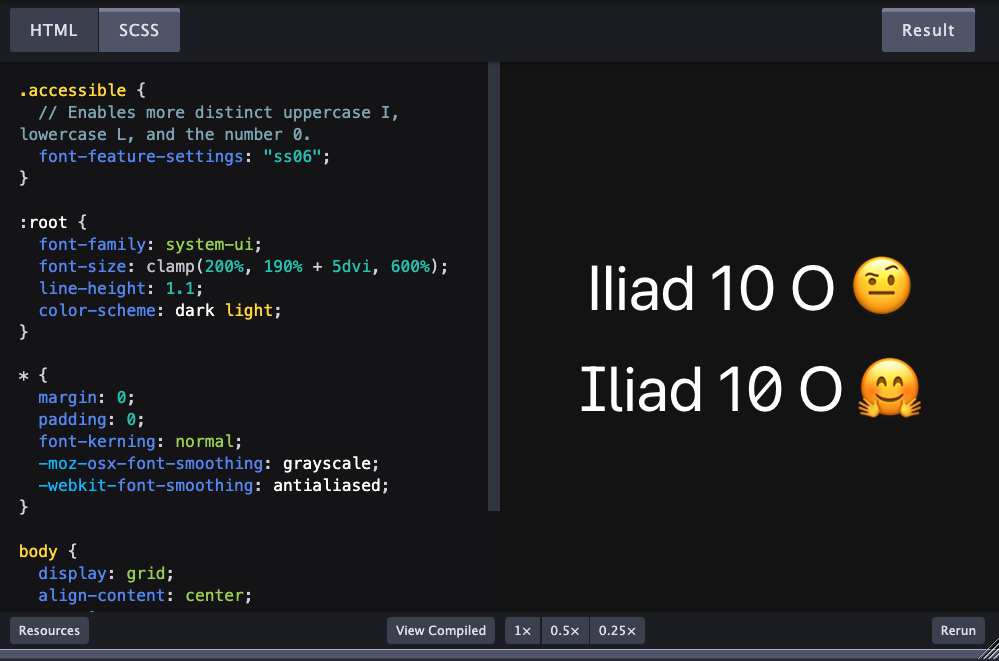Click the 5dvi value in clamp
The image size is (999, 661).
[x=351, y=266]
